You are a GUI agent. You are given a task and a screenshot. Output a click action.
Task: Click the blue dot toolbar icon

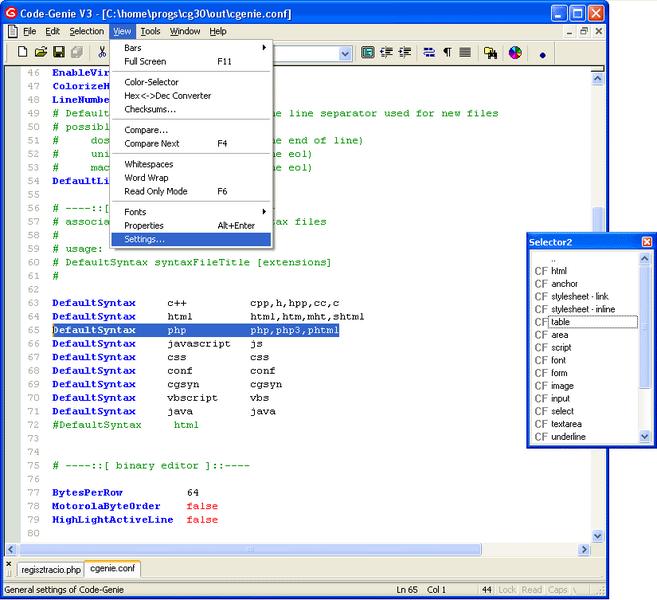point(543,55)
